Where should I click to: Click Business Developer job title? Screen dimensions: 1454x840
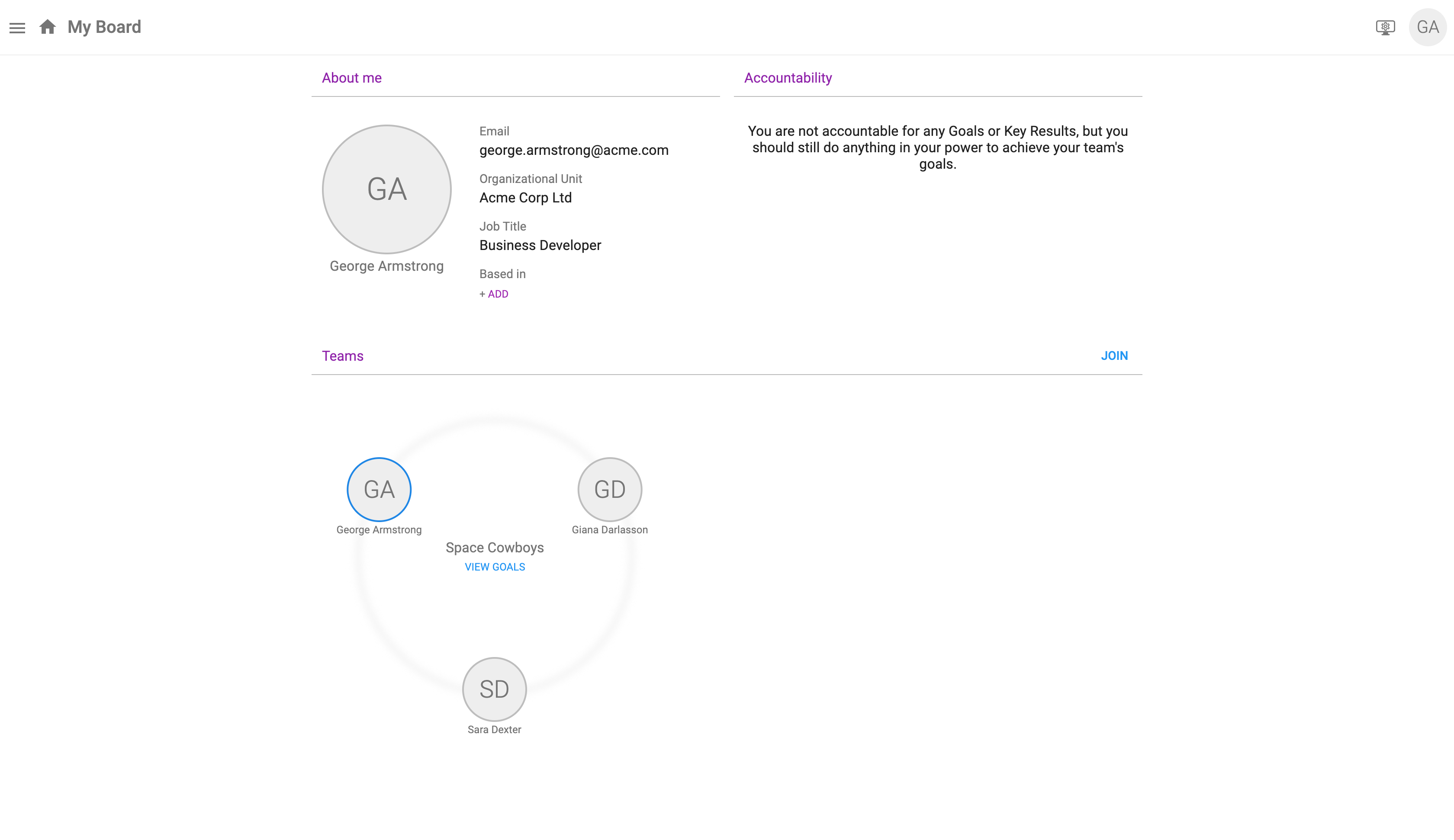click(540, 245)
